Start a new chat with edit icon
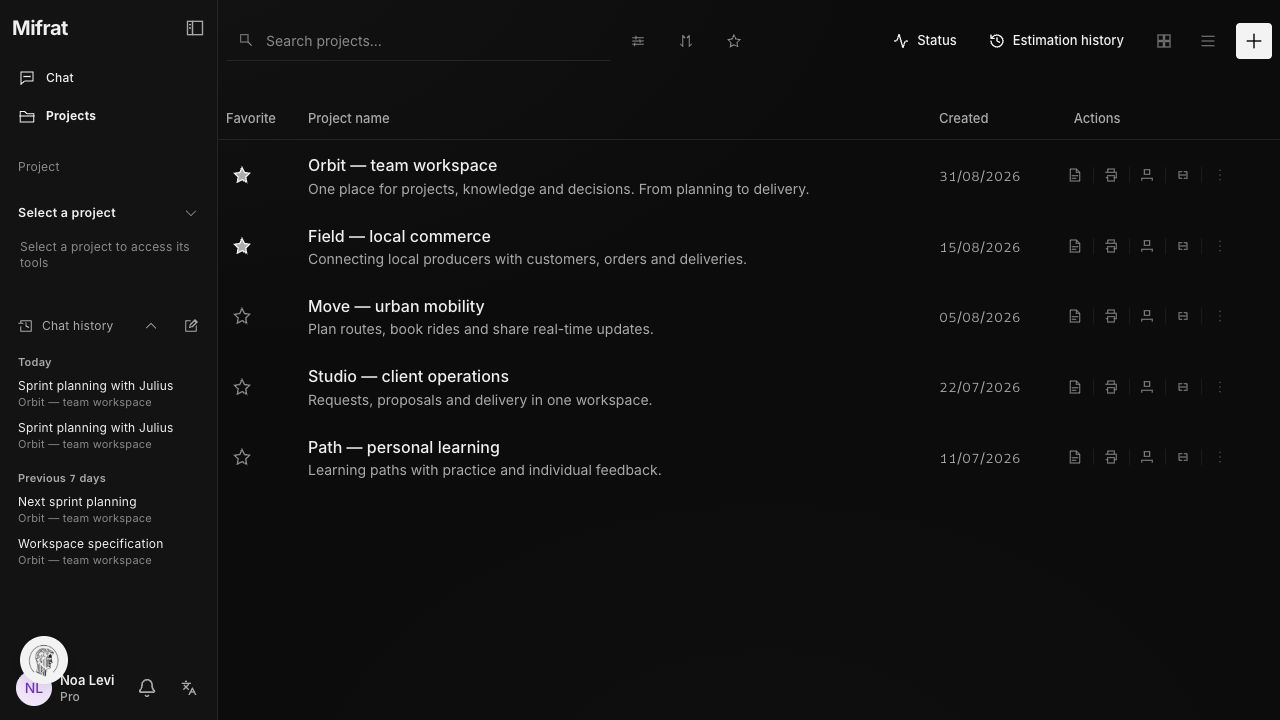1280x720 pixels. tap(191, 326)
